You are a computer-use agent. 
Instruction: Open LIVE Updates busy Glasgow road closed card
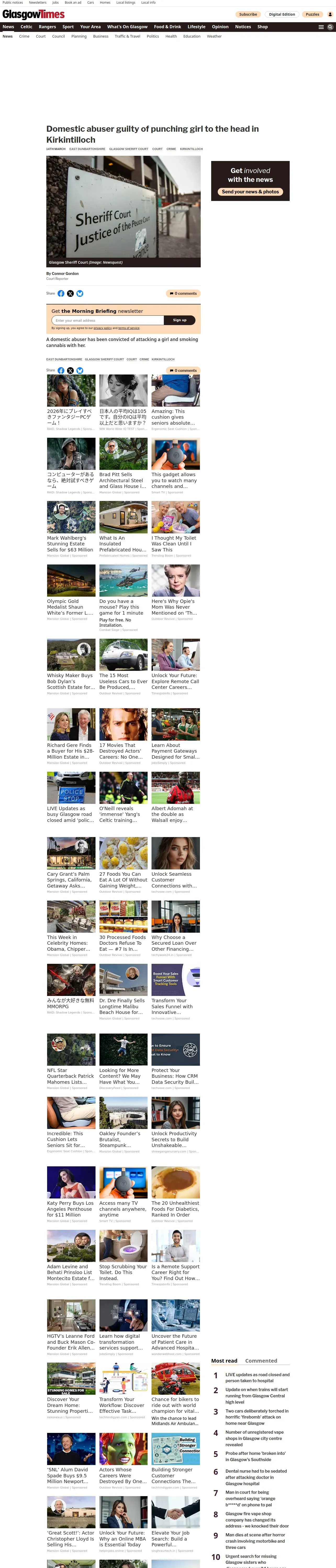(x=71, y=797)
